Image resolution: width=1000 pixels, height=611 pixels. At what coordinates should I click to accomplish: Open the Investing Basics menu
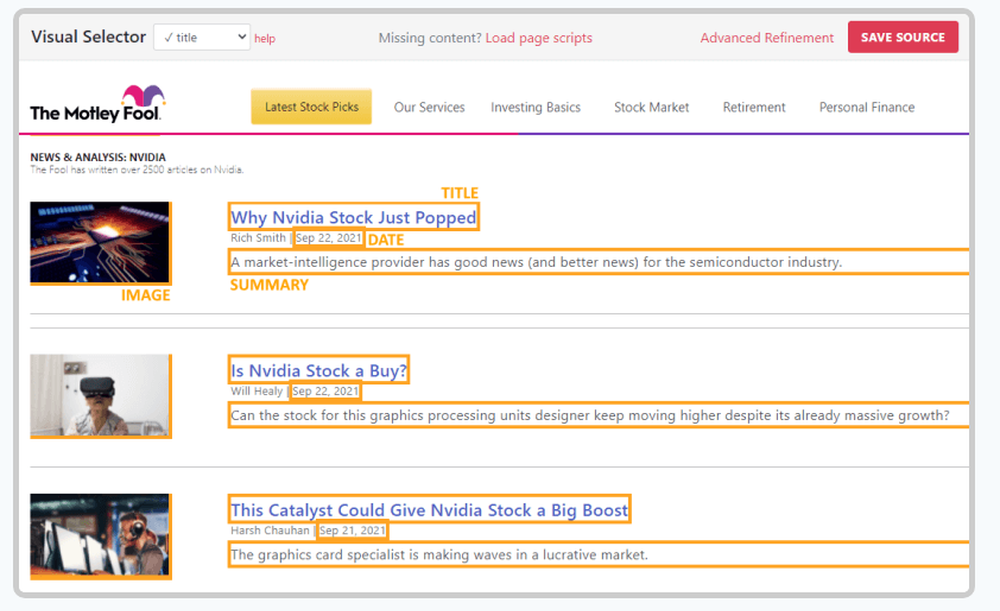click(x=536, y=107)
